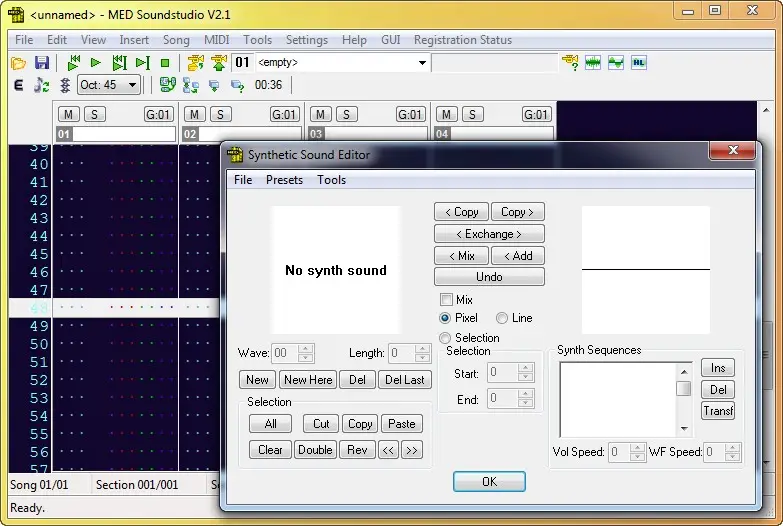
Task: Open the Registration Status menu
Action: (463, 40)
